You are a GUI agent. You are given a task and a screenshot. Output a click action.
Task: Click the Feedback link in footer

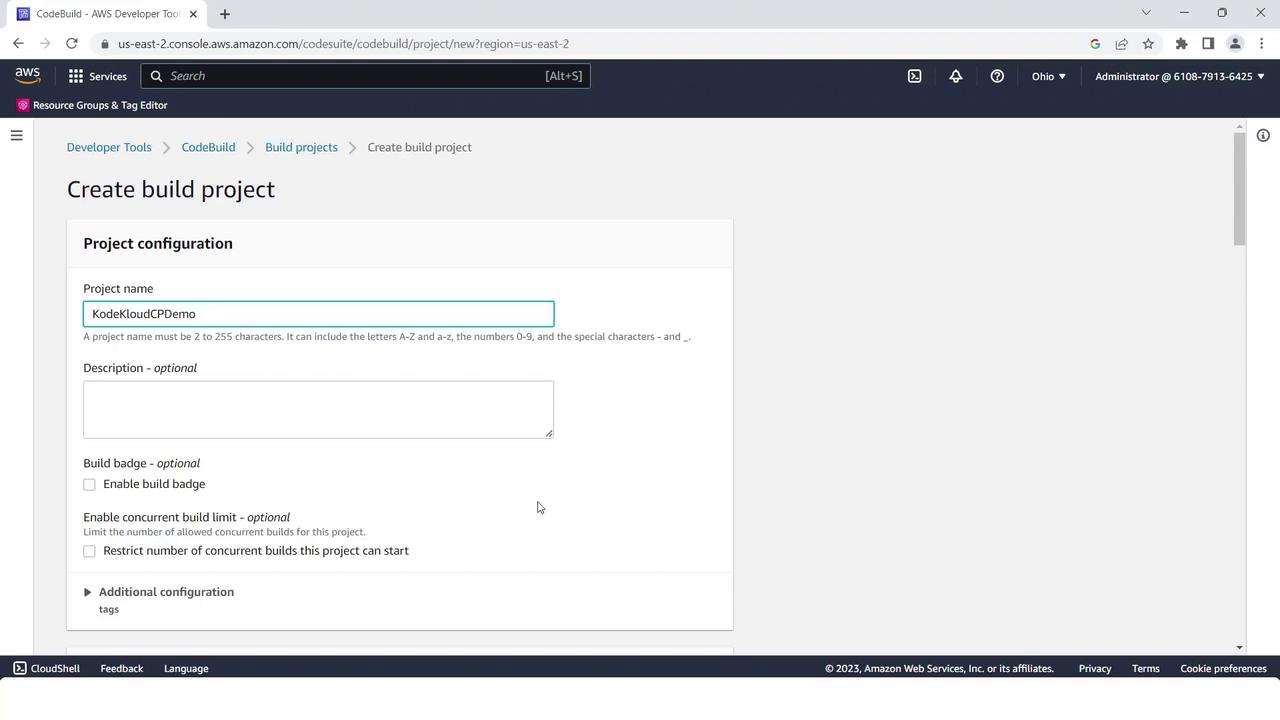coord(122,668)
